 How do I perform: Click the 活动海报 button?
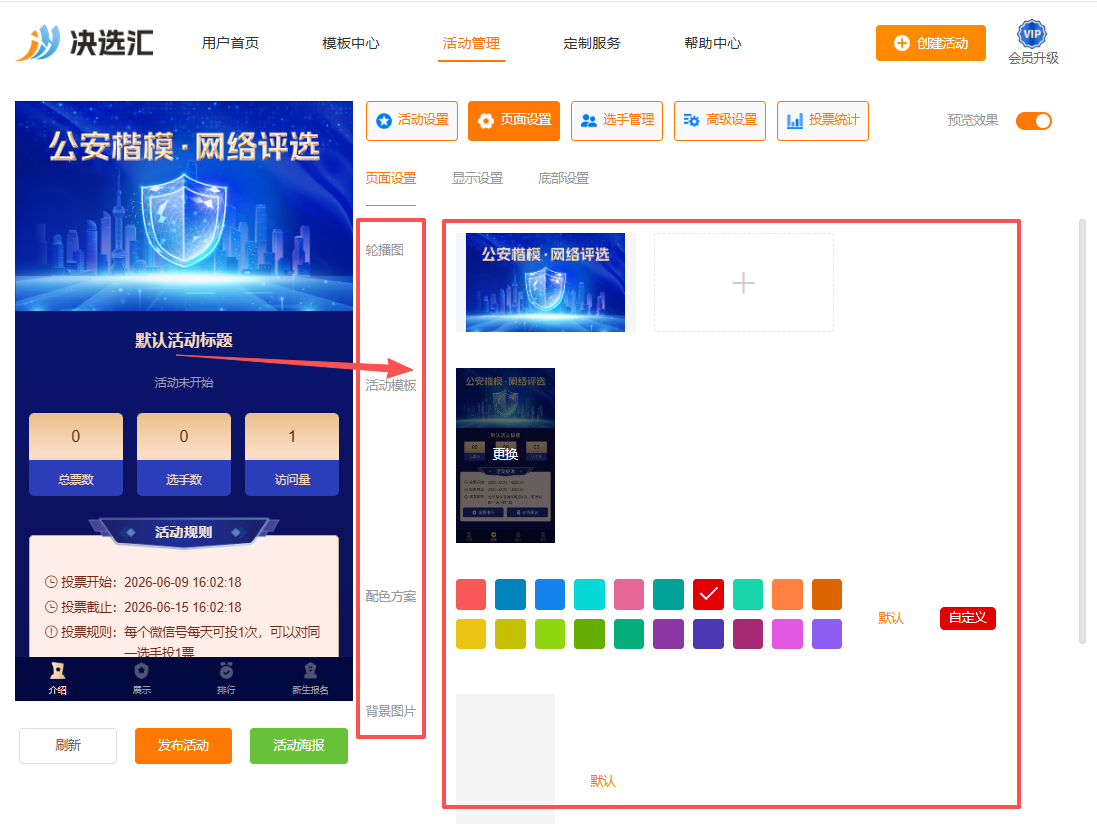[x=299, y=746]
